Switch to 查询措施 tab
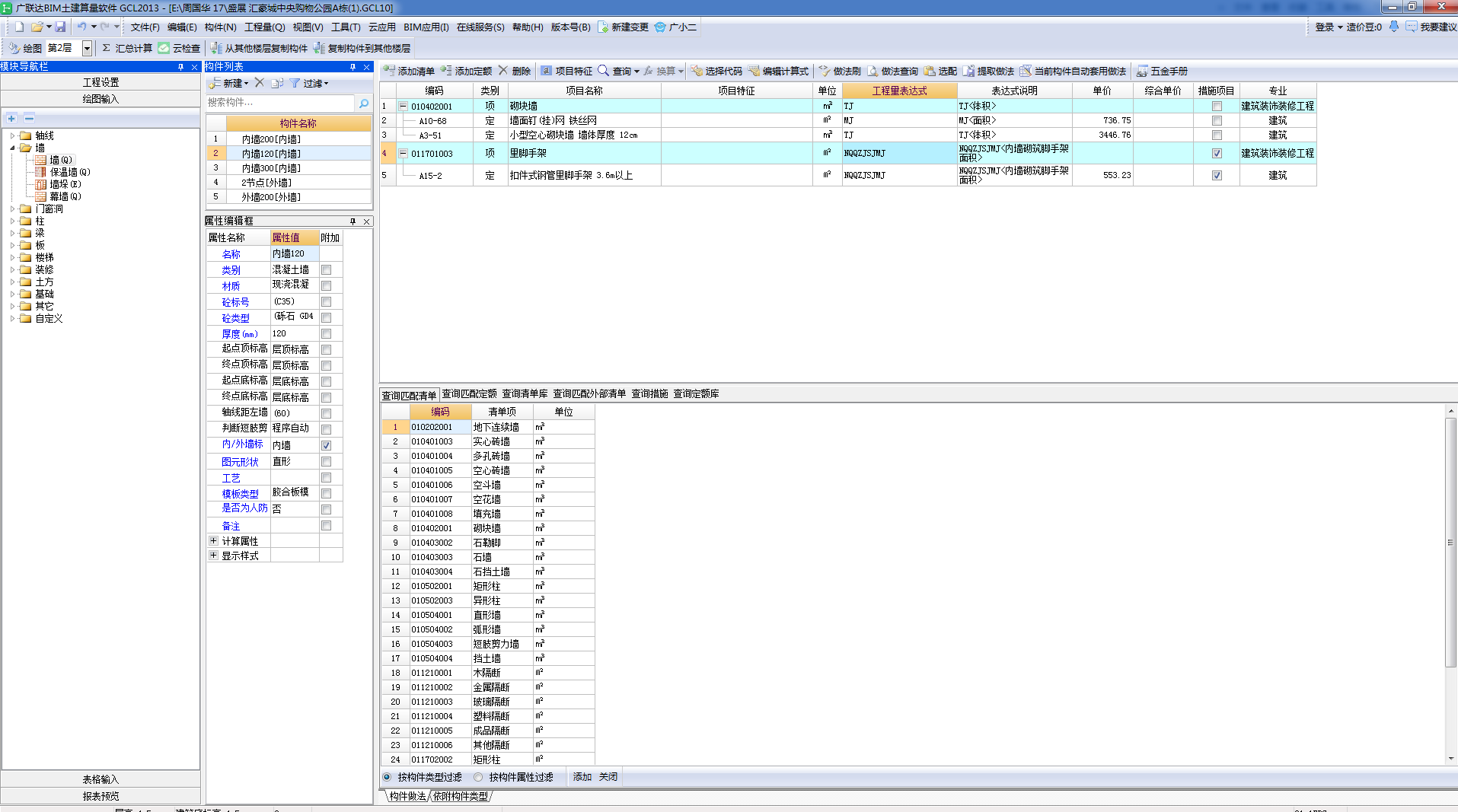The height and width of the screenshot is (812, 1458). coord(649,394)
